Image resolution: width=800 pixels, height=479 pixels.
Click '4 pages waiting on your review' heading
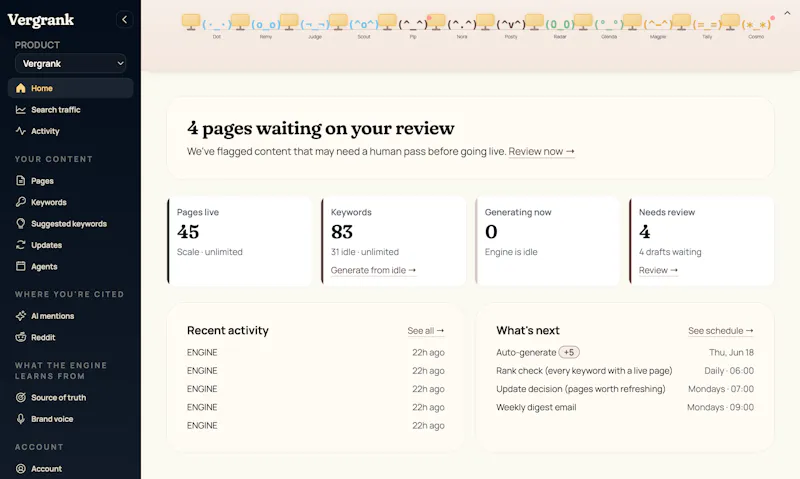(x=320, y=128)
